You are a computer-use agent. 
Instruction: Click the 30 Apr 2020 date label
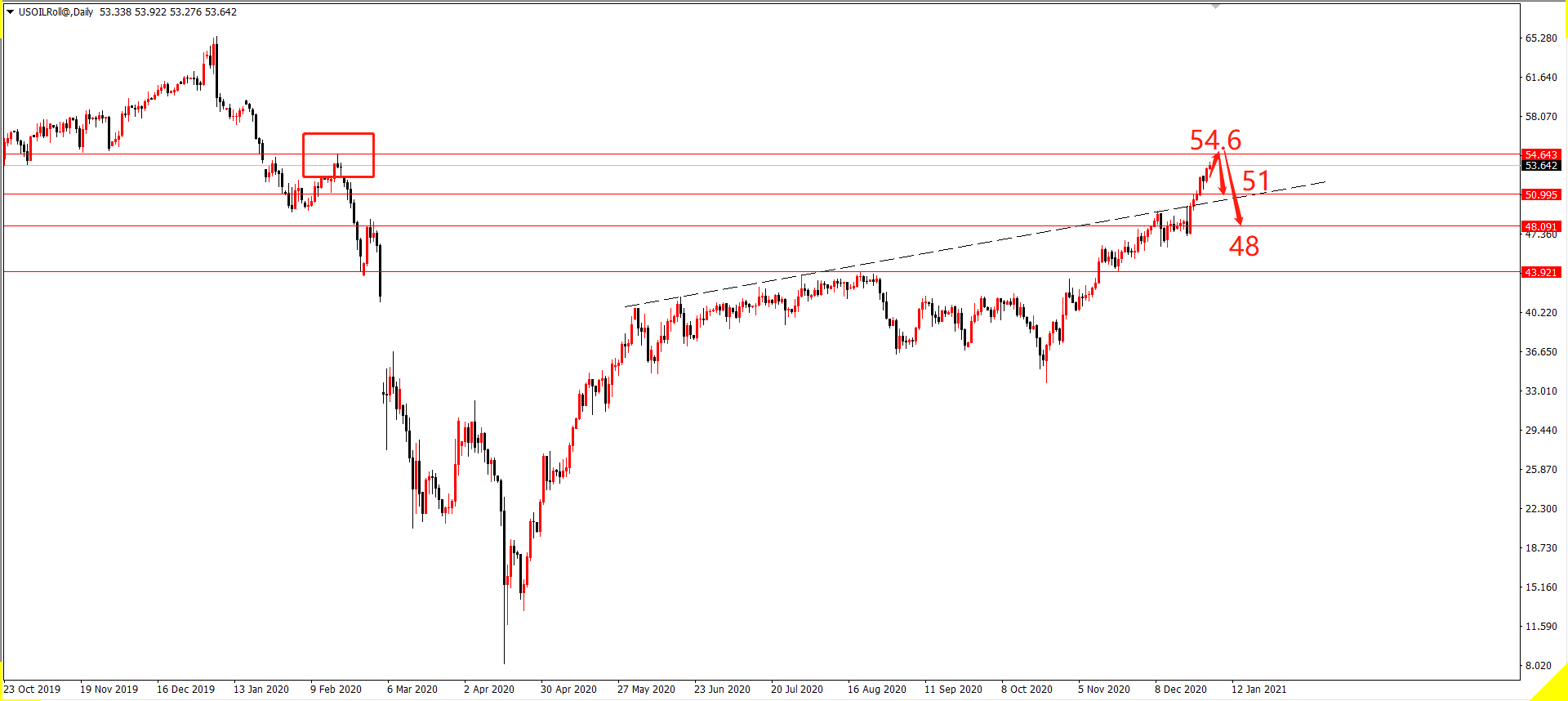point(568,690)
